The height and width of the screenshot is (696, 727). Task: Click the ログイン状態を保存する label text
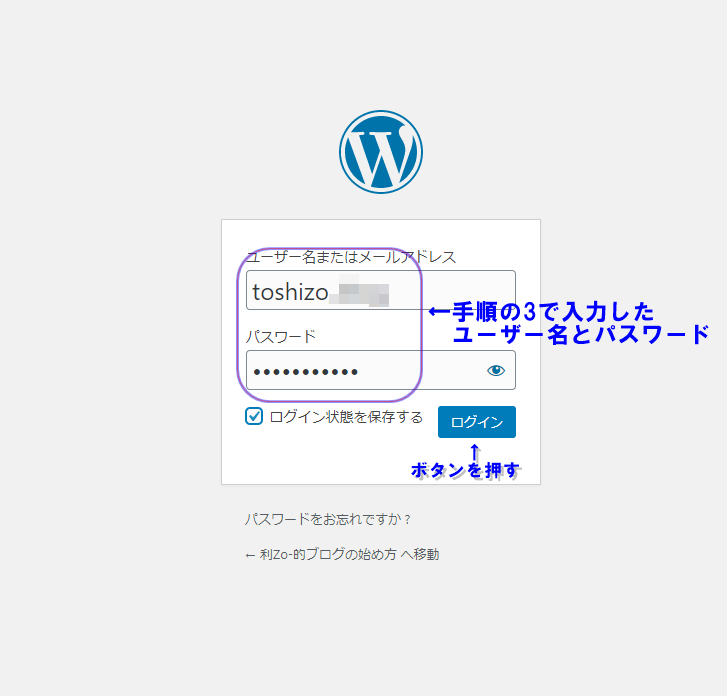tap(346, 417)
